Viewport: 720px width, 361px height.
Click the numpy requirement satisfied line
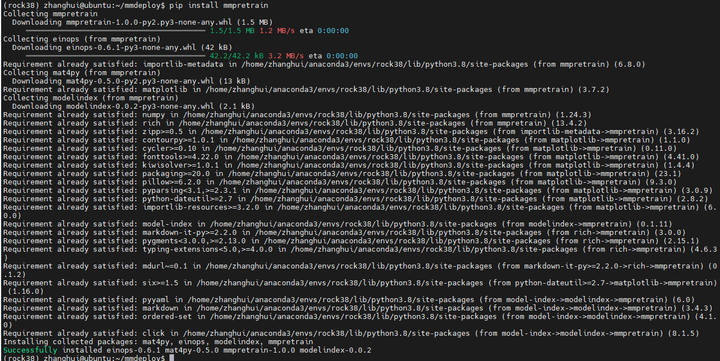tap(297, 115)
